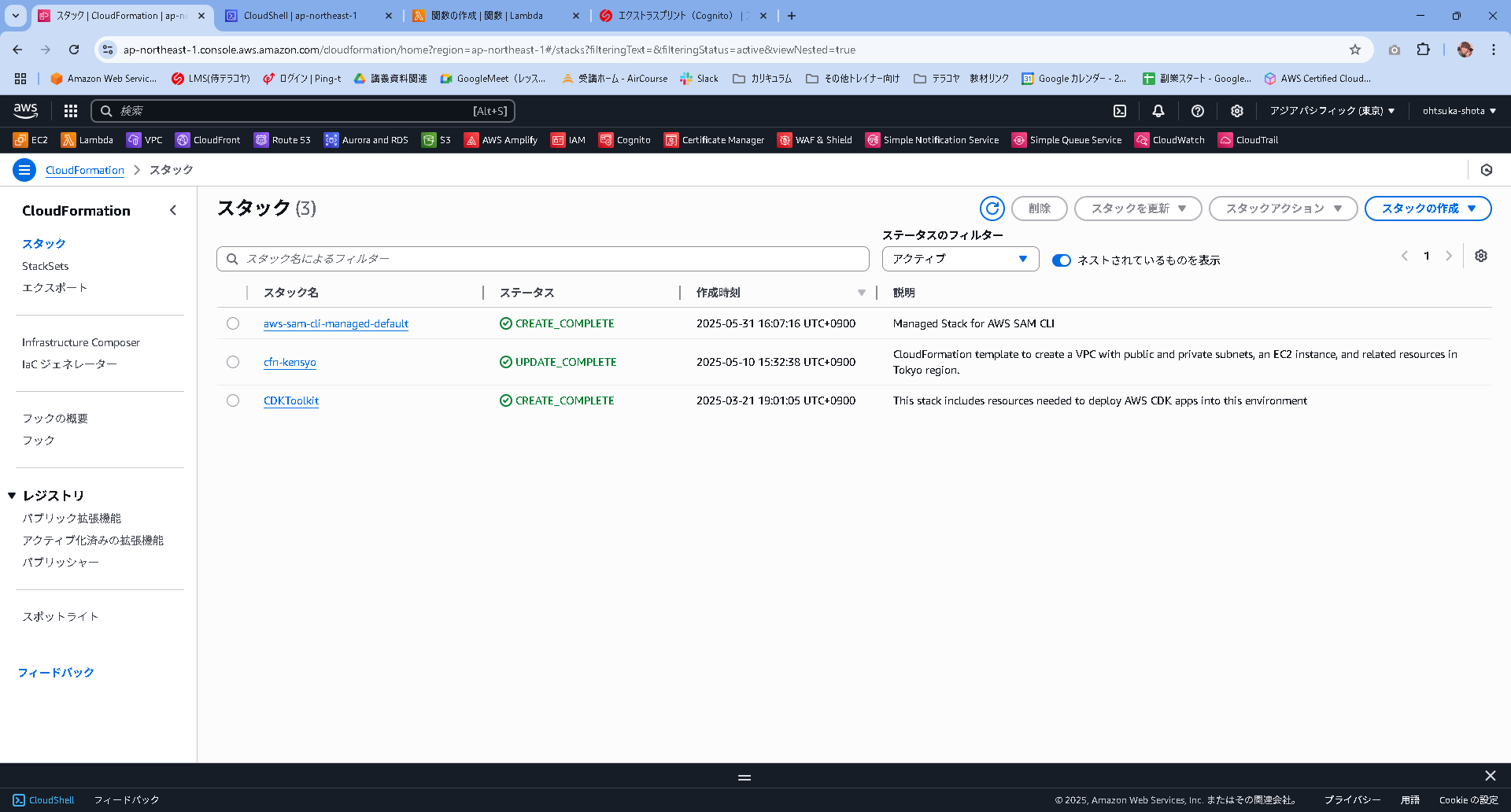The image size is (1511, 812).
Task: Close the bottom CloudShell drawer
Action: tap(1491, 776)
